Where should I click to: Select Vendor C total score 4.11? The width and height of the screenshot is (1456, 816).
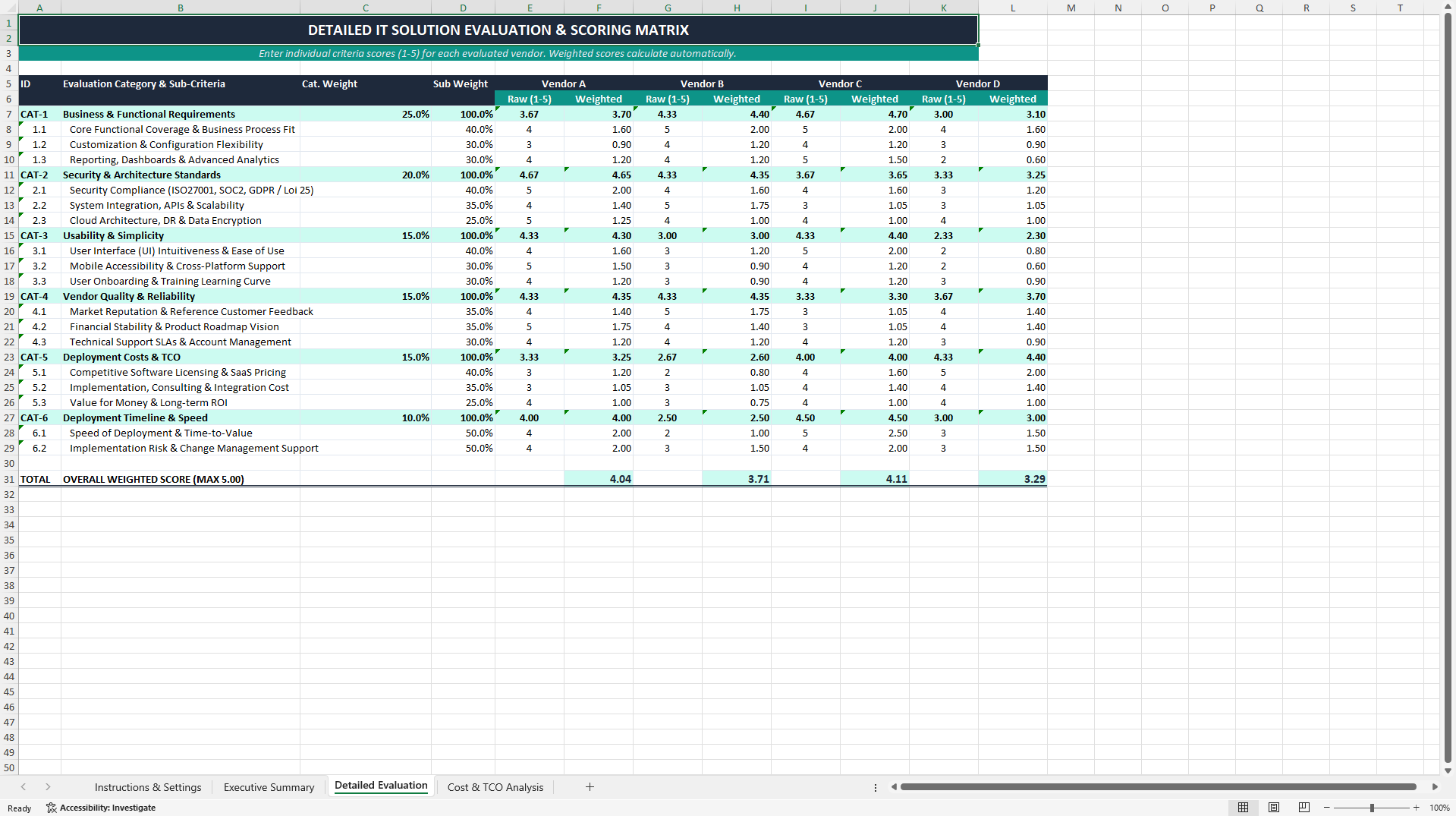coord(875,479)
